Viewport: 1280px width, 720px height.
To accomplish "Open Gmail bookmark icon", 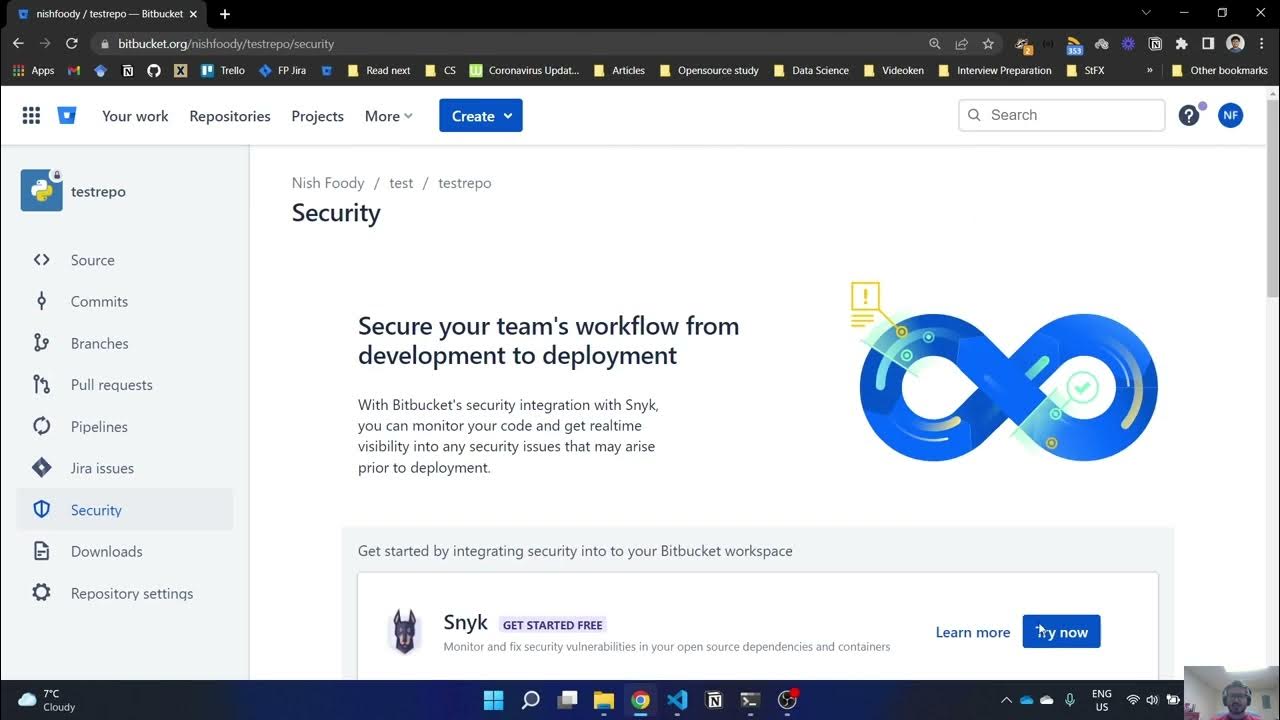I will (73, 71).
